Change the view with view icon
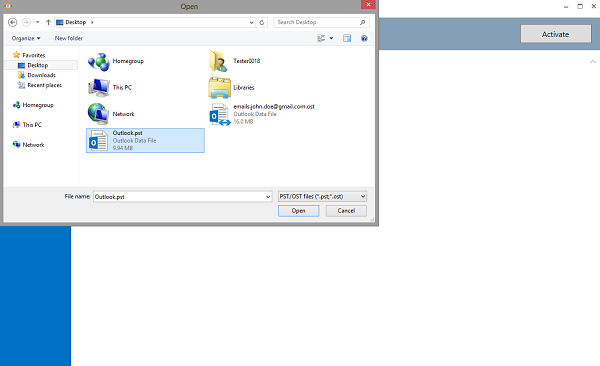The width and height of the screenshot is (600, 366). tap(321, 38)
